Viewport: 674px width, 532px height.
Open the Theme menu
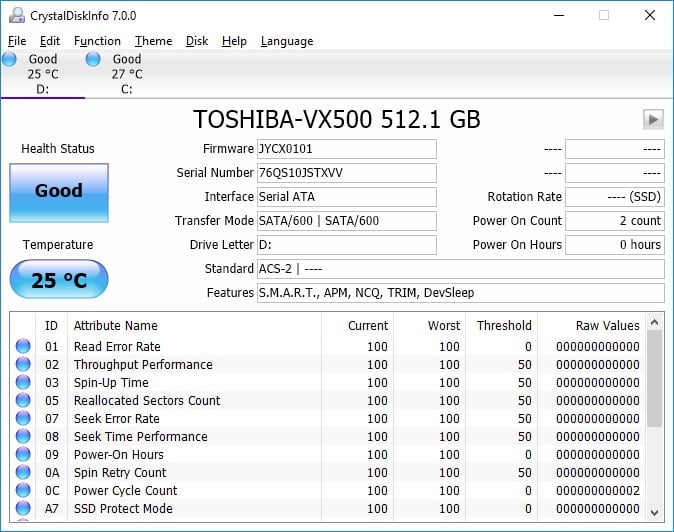(153, 41)
